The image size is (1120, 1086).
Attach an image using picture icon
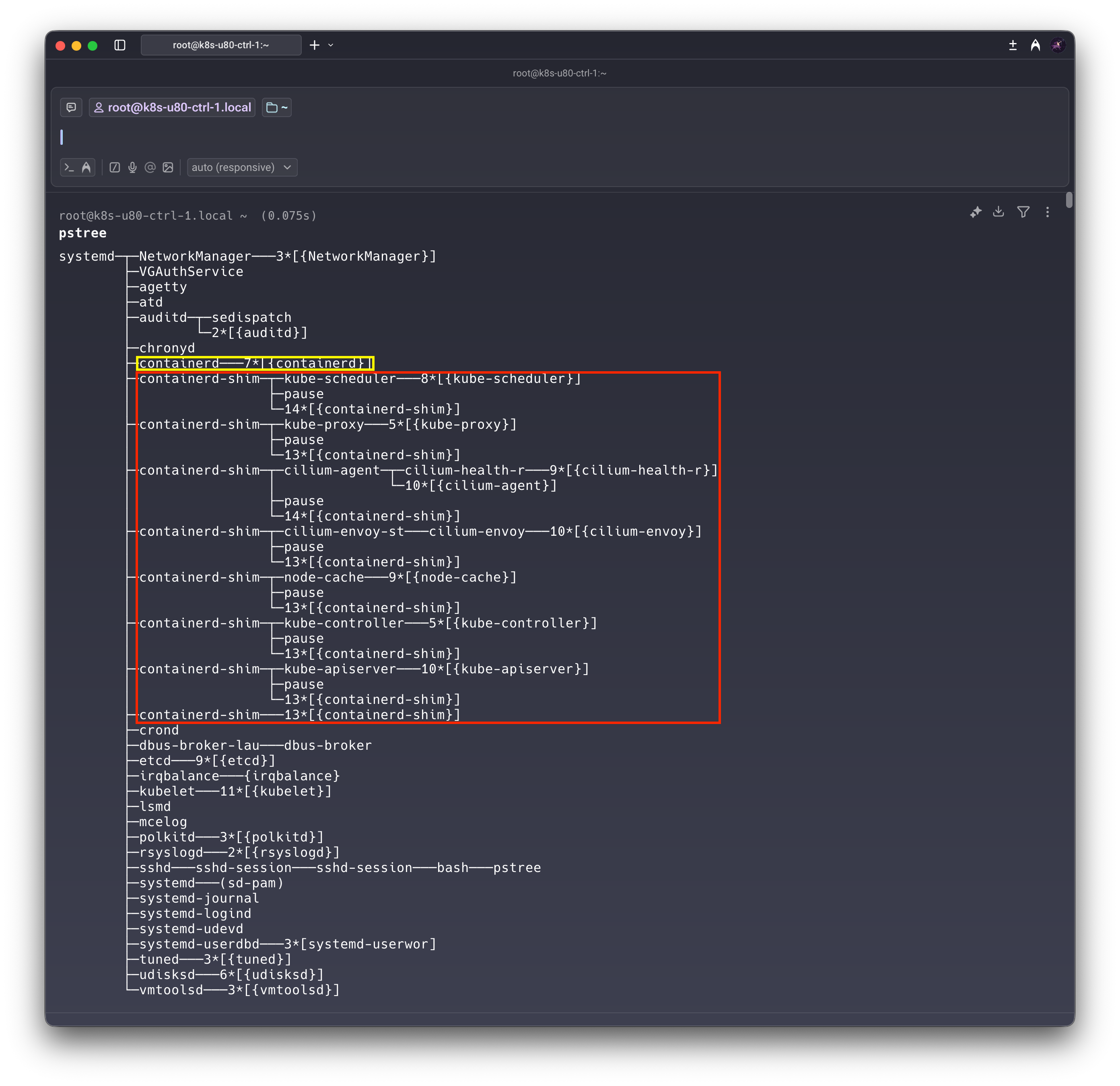pos(168,167)
